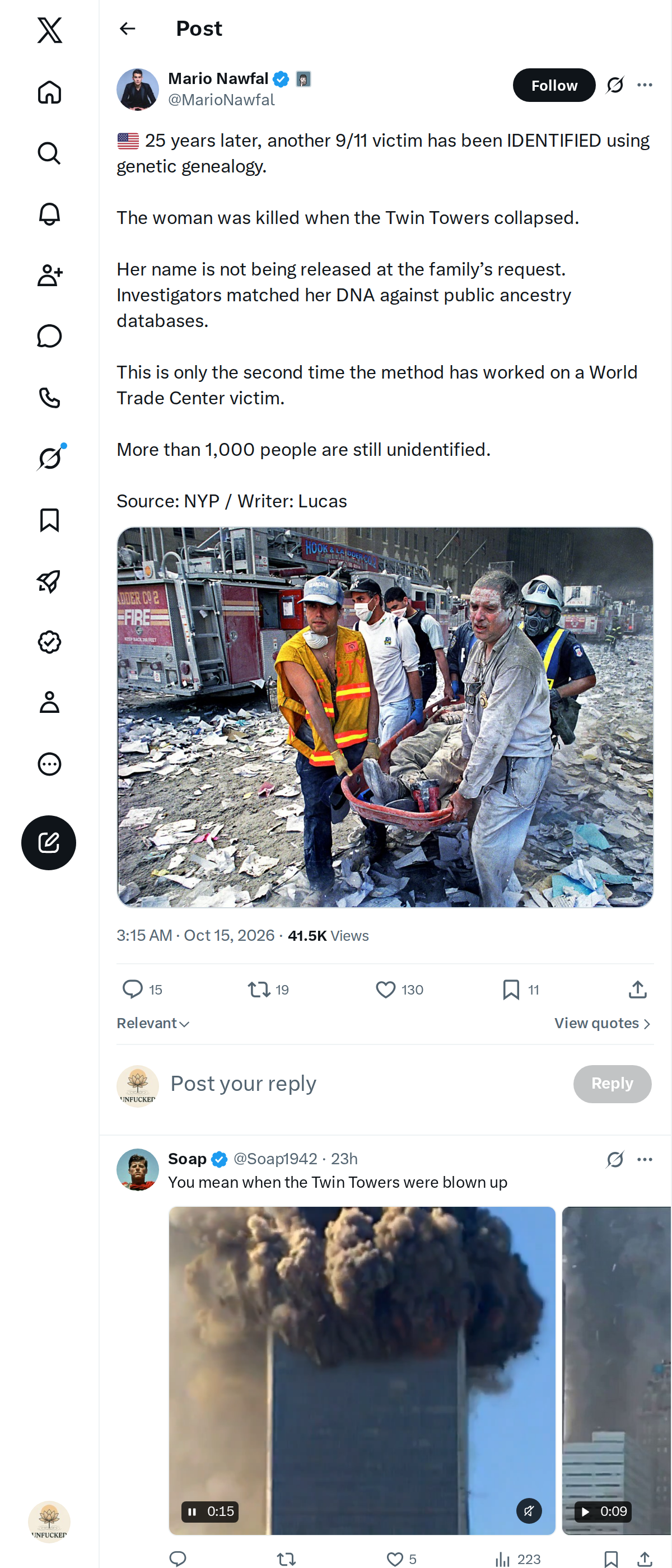Open Bookmarks in the sidebar

click(49, 520)
